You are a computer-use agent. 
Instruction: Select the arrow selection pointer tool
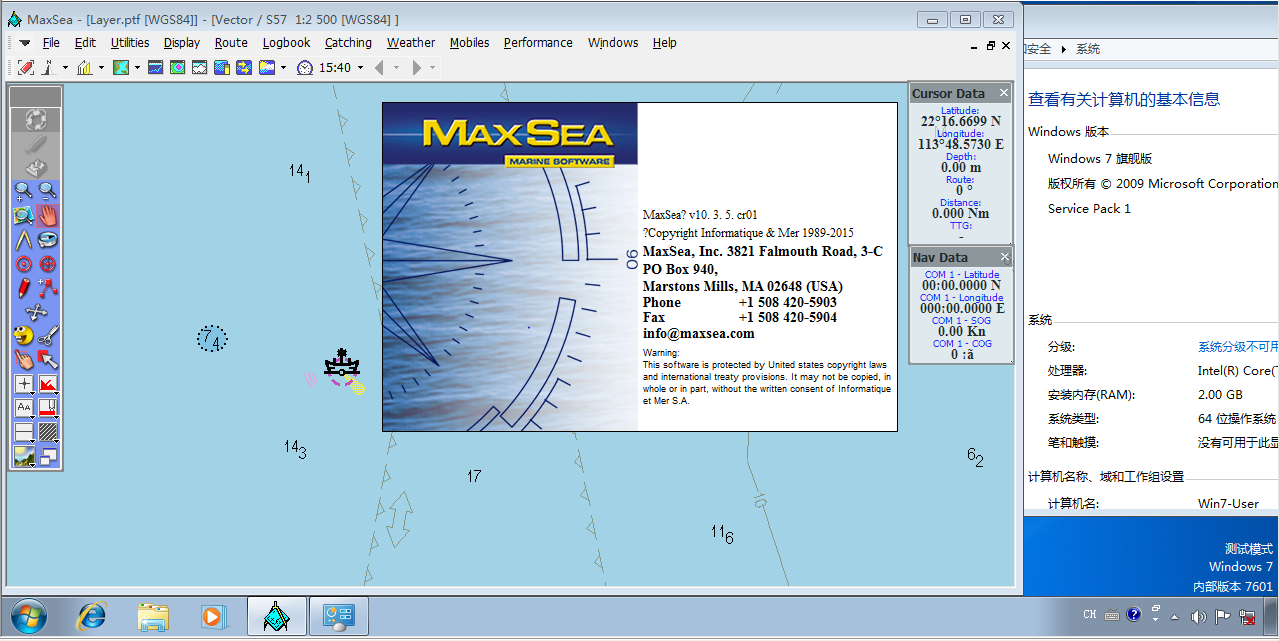click(x=48, y=359)
